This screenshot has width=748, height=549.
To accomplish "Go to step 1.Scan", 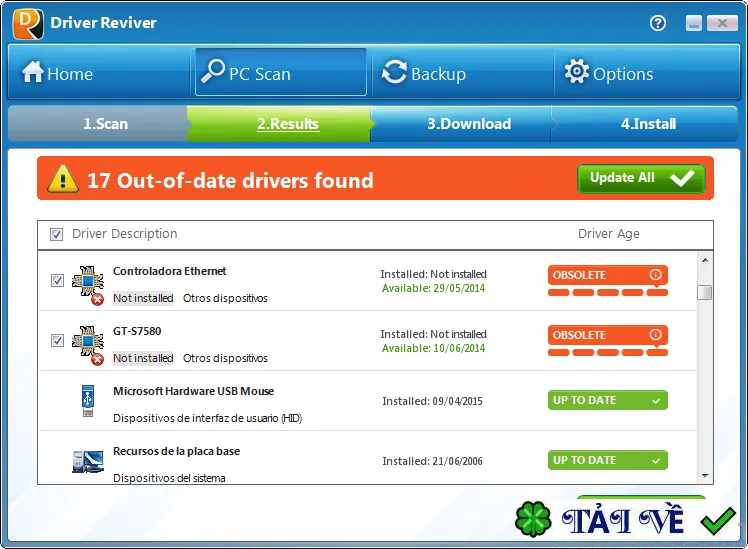I will tap(98, 124).
